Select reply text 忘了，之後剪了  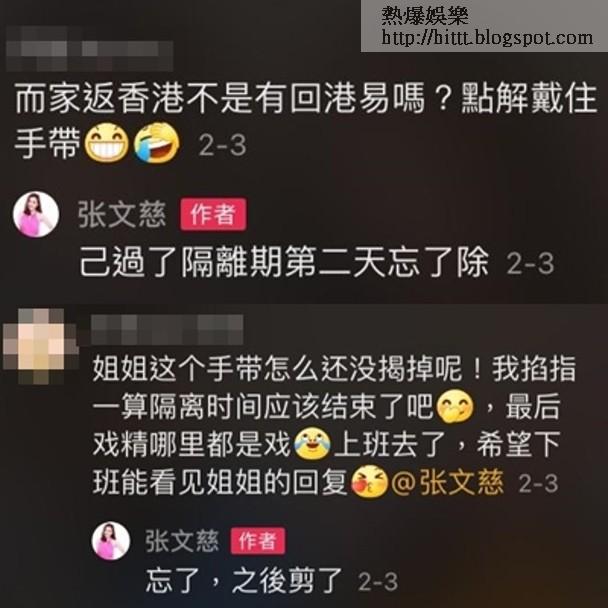tap(244, 580)
